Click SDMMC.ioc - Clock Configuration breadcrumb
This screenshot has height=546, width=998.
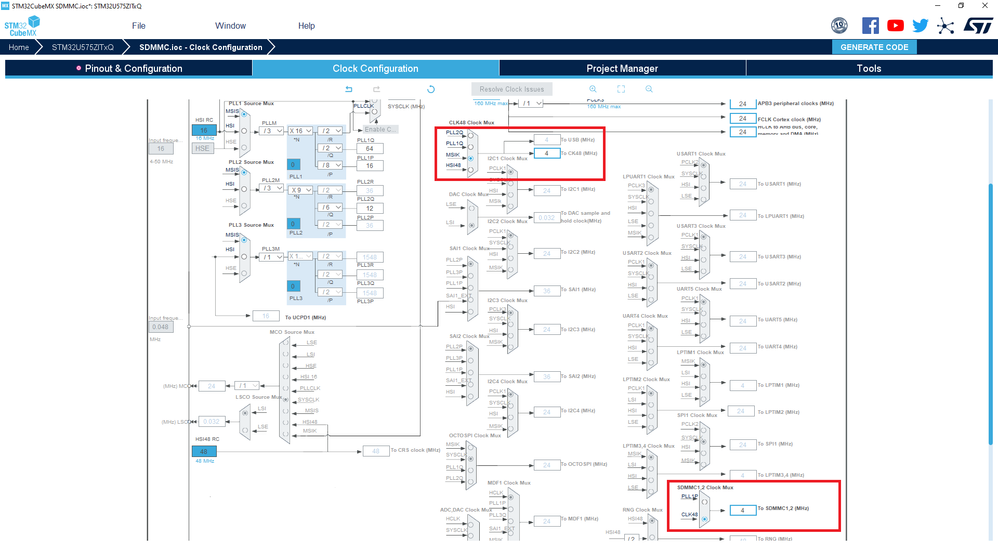pyautogui.click(x=200, y=47)
